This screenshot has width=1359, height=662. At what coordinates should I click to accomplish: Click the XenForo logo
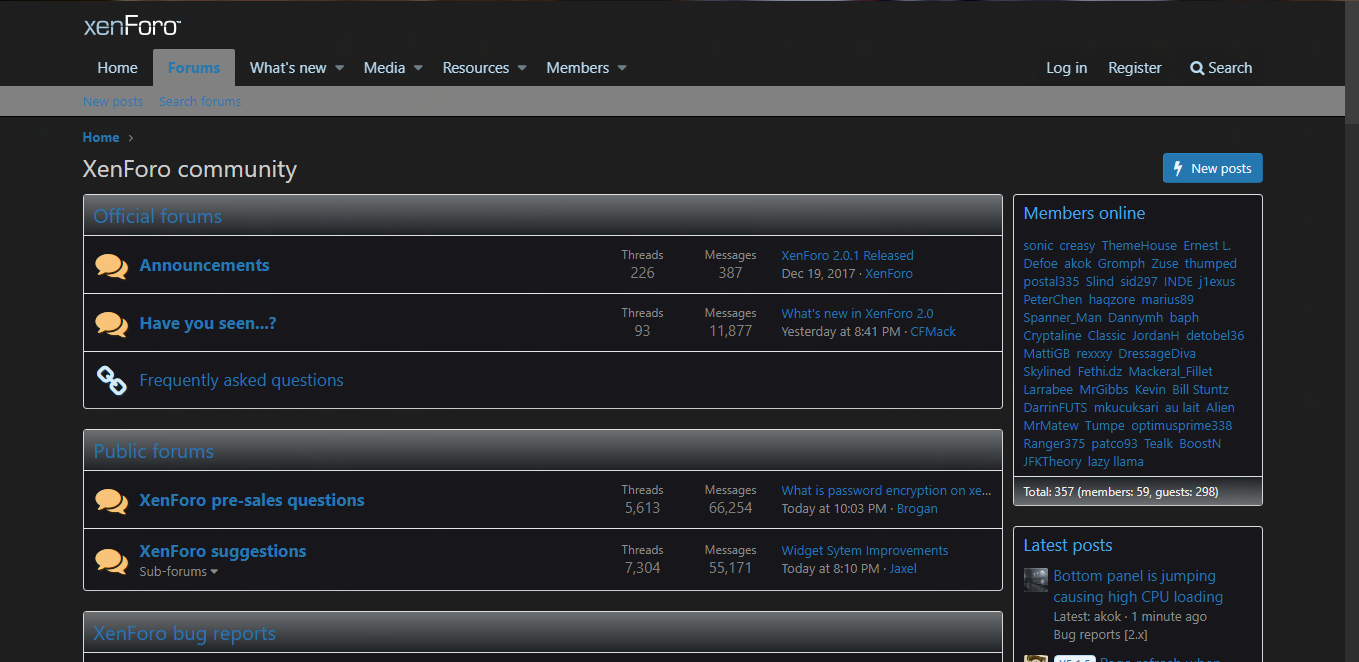pyautogui.click(x=132, y=26)
